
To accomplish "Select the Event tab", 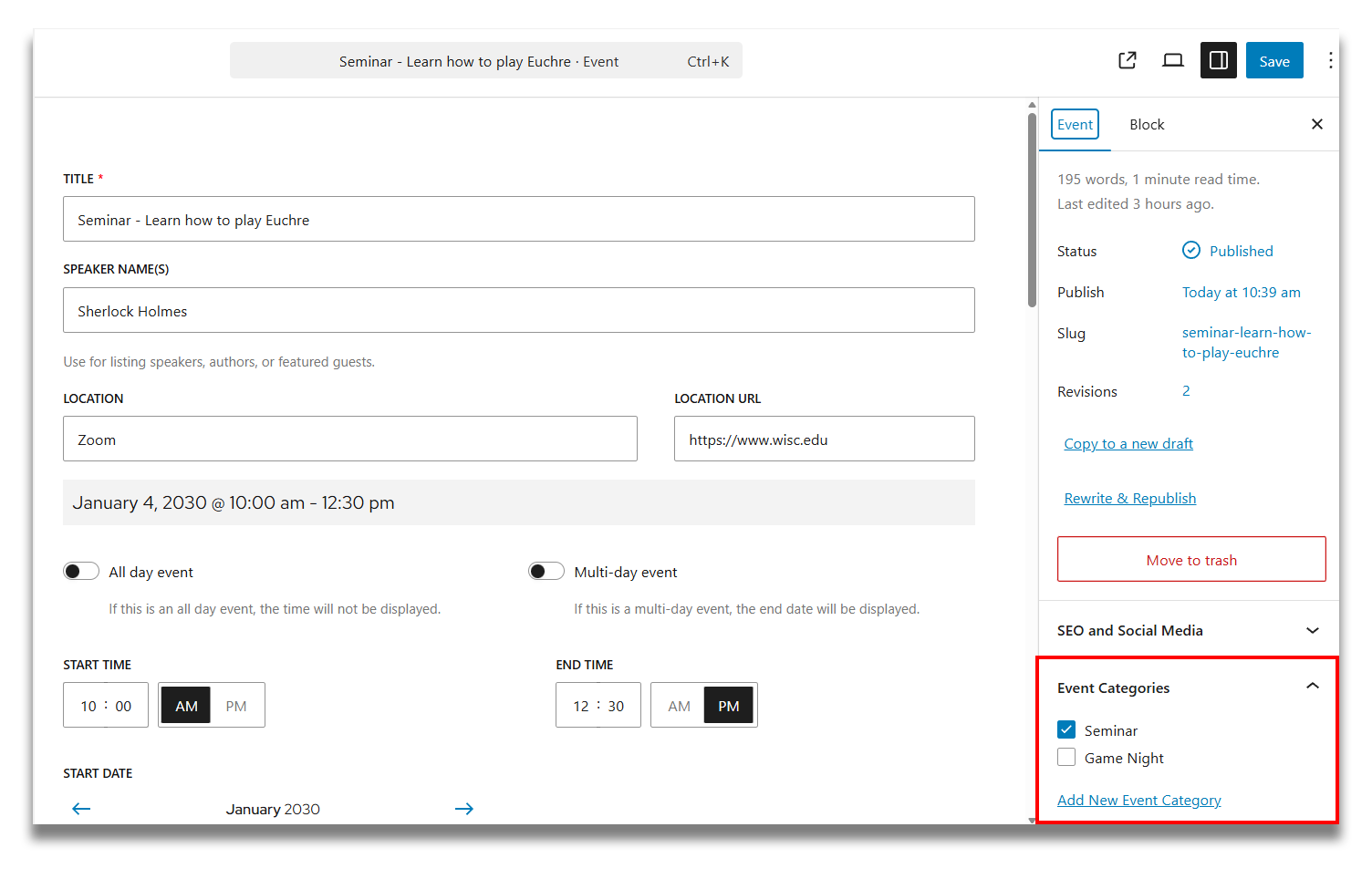I will (x=1075, y=124).
